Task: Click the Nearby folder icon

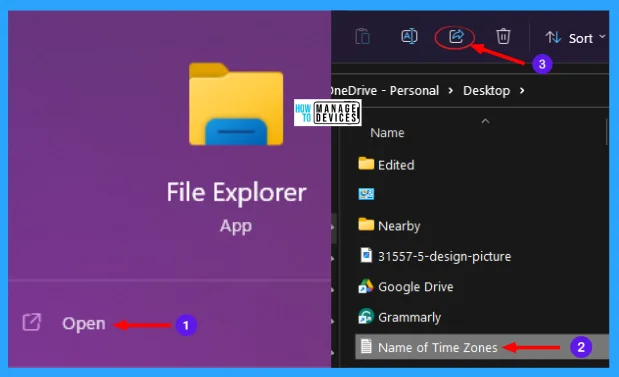Action: [366, 224]
